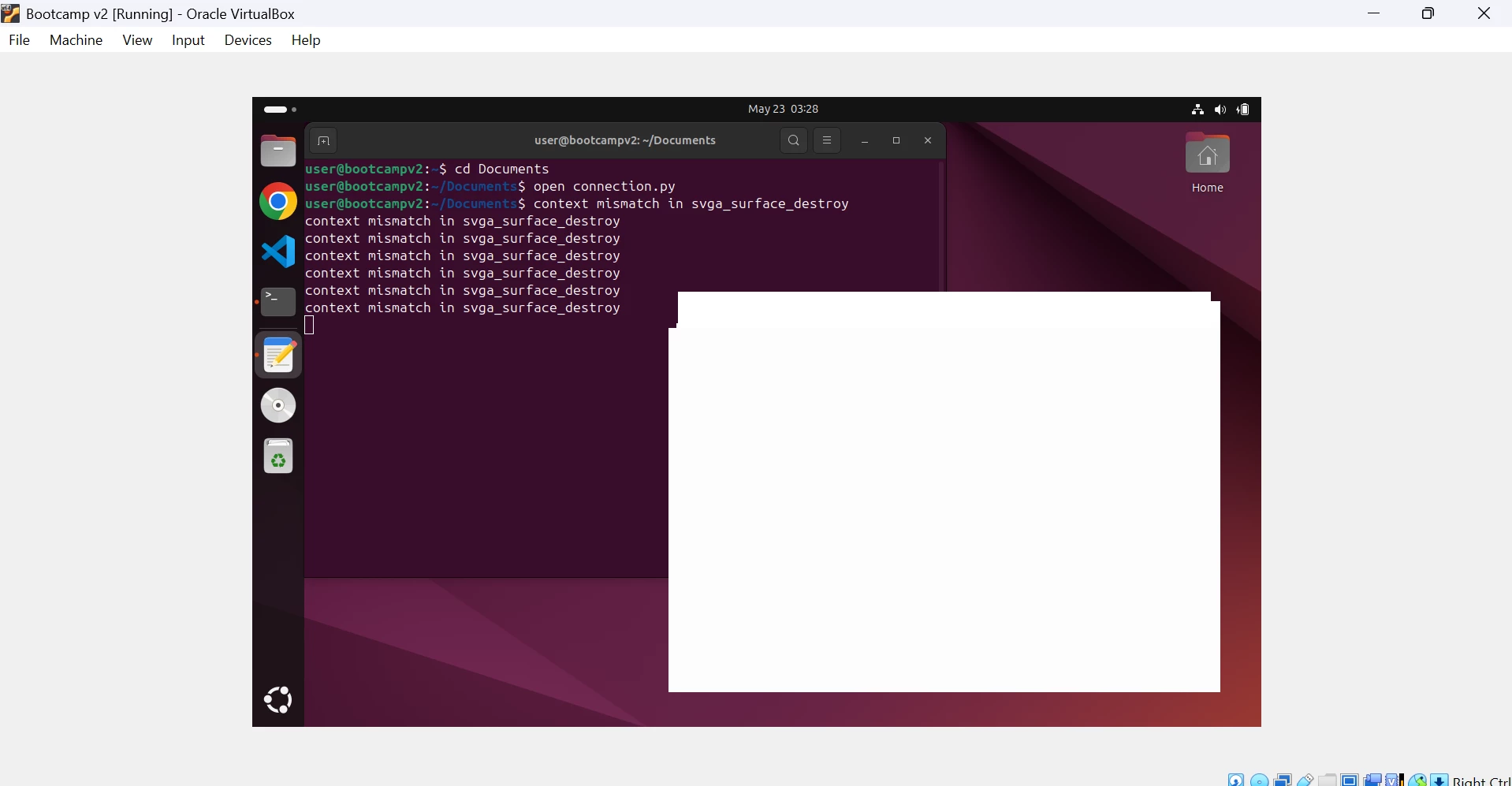Open the terminal hamburger menu
Image resolution: width=1512 pixels, height=786 pixels.
tap(827, 141)
